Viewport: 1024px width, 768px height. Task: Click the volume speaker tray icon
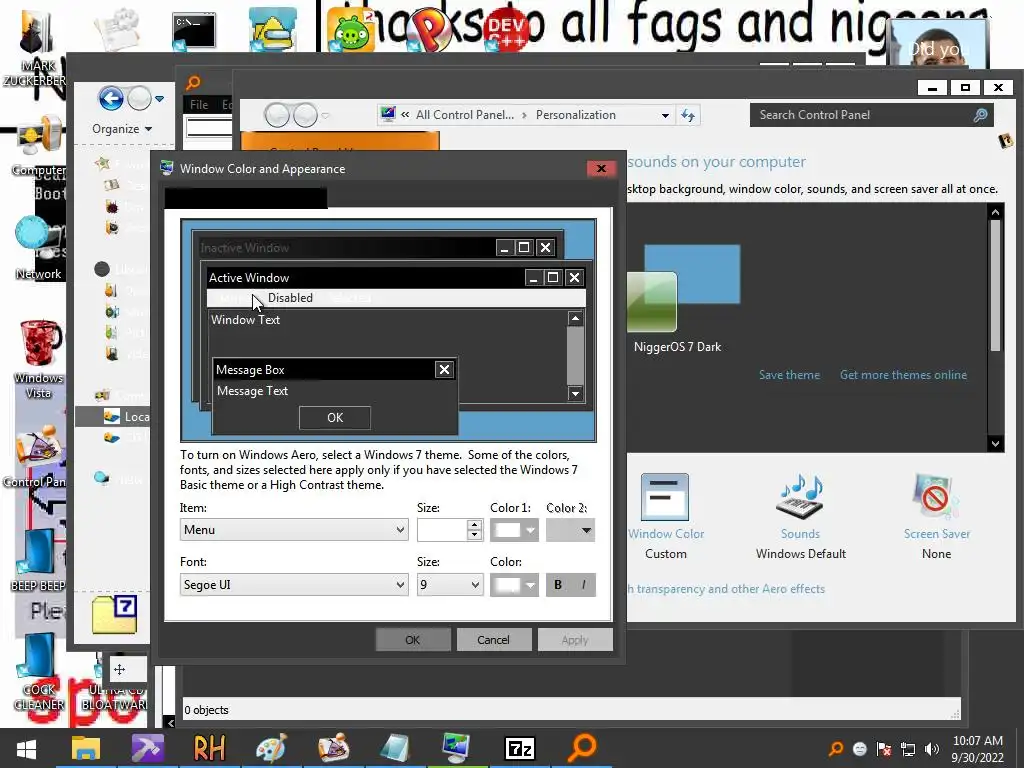(932, 749)
